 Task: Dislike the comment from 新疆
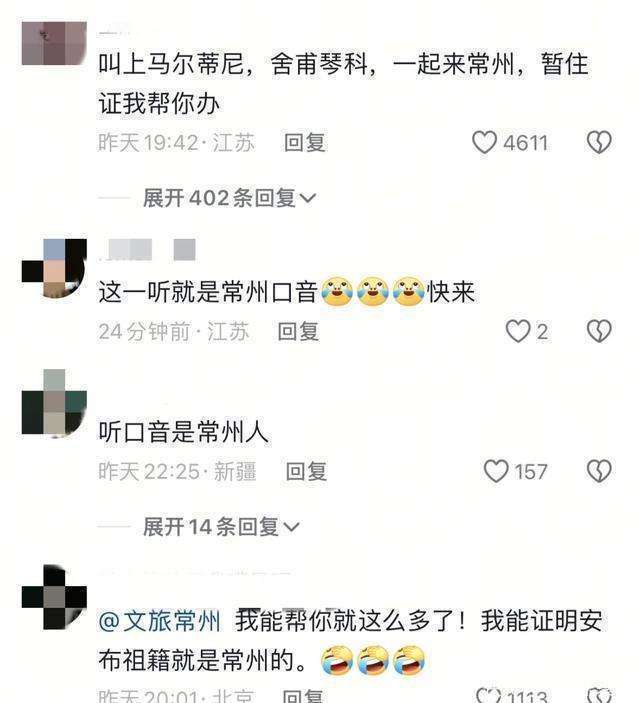tap(599, 471)
